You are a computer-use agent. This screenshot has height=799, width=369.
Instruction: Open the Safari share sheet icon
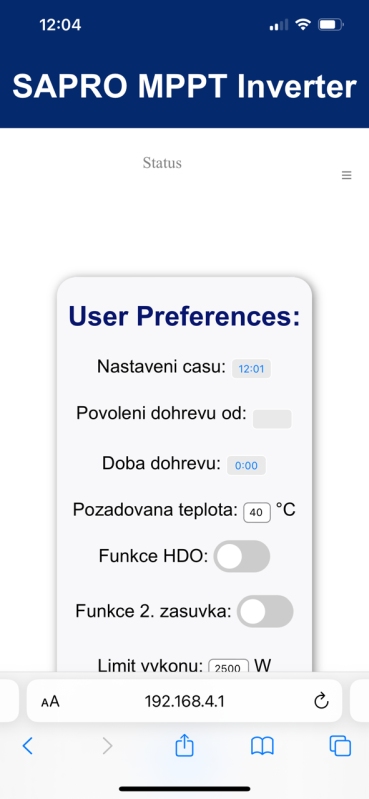184,745
